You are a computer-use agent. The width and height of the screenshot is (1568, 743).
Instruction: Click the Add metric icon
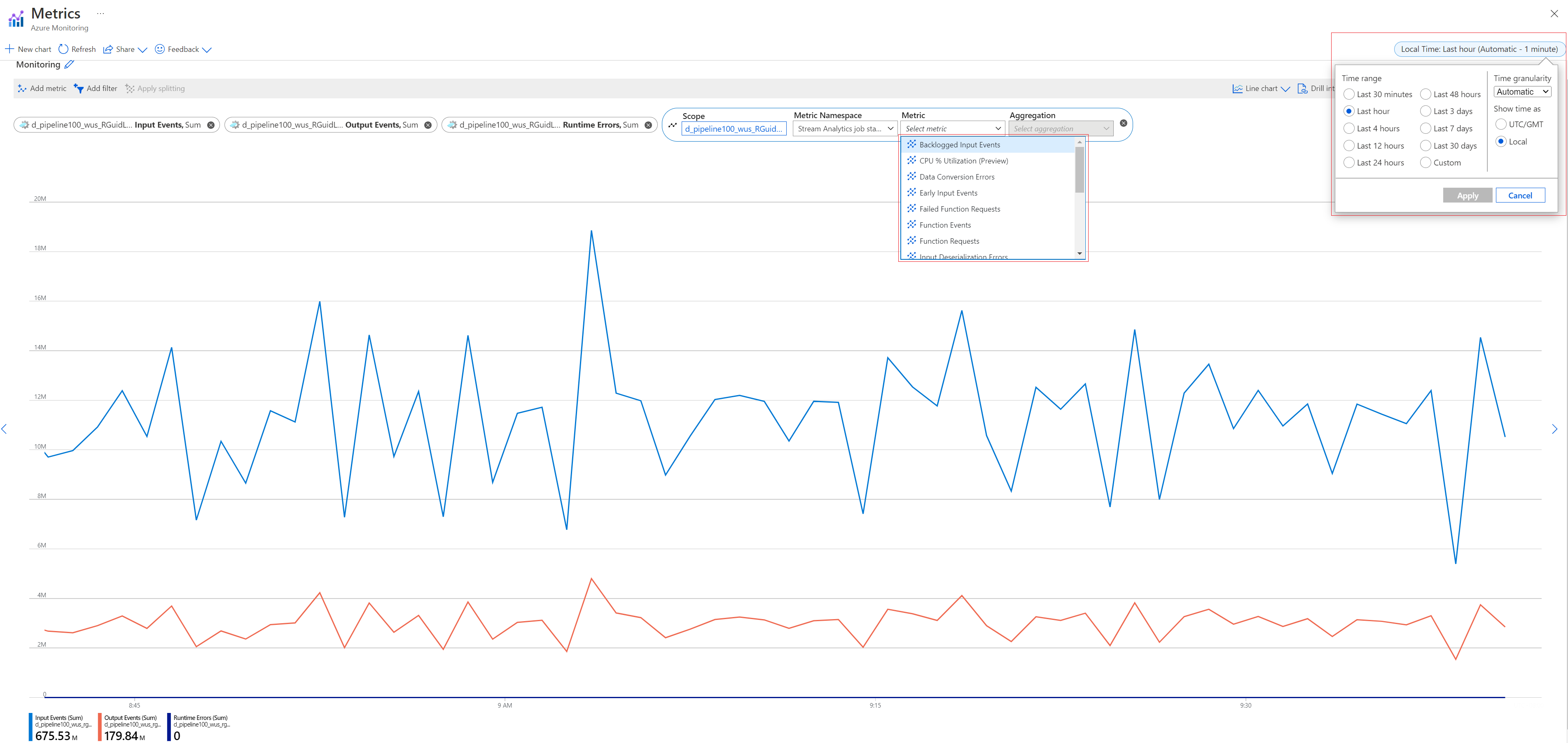pyautogui.click(x=22, y=88)
